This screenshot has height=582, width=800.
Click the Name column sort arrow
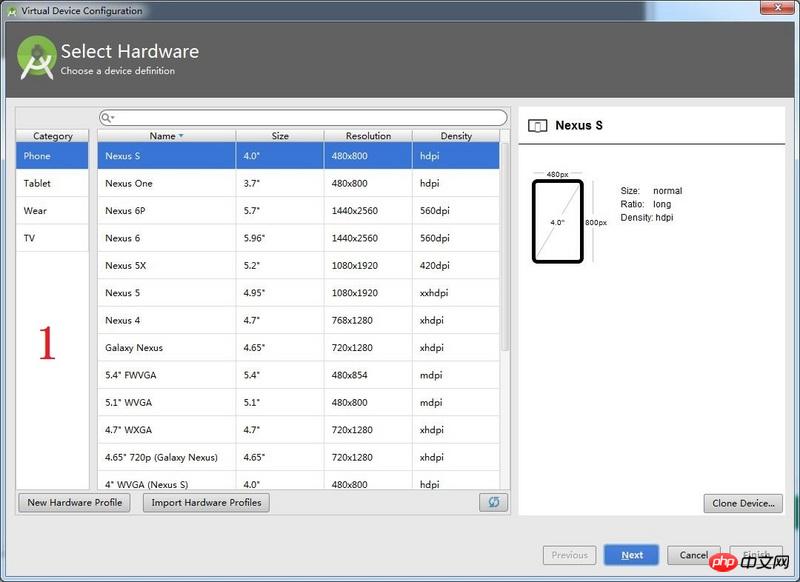[181, 136]
